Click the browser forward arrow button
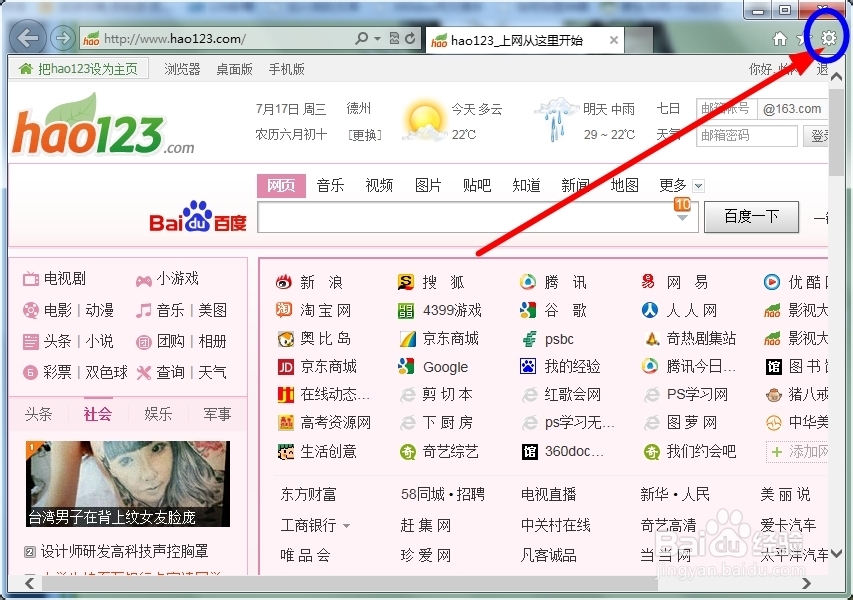The image size is (853, 600). click(63, 38)
